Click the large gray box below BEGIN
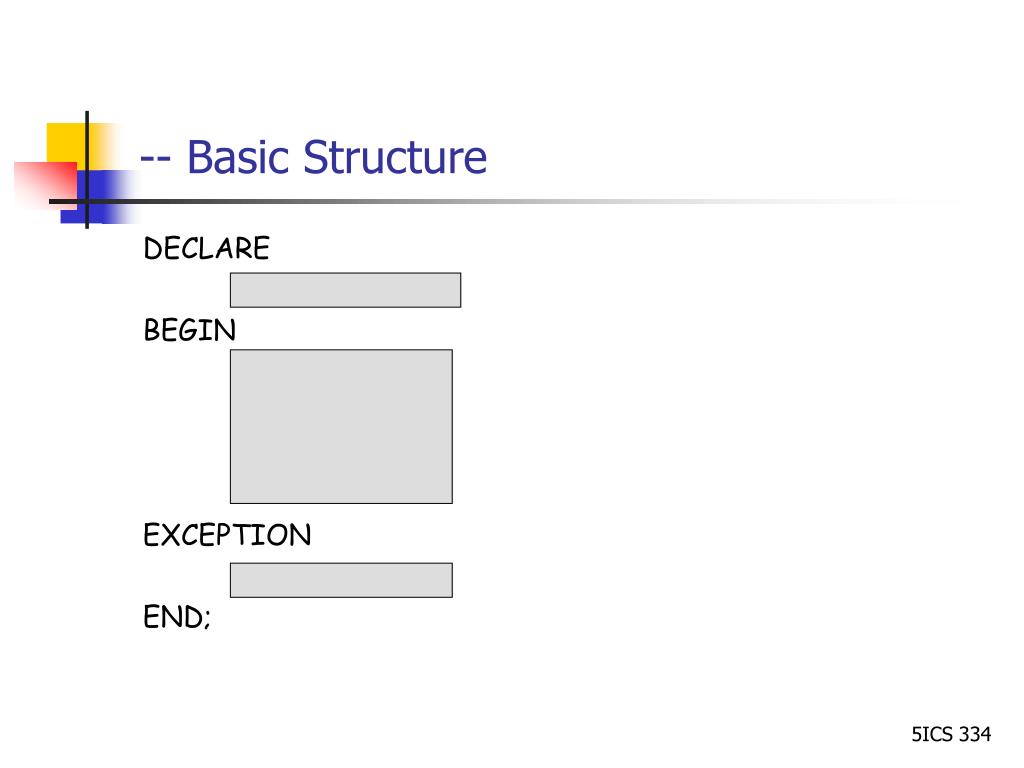The height and width of the screenshot is (768, 1024). click(341, 426)
